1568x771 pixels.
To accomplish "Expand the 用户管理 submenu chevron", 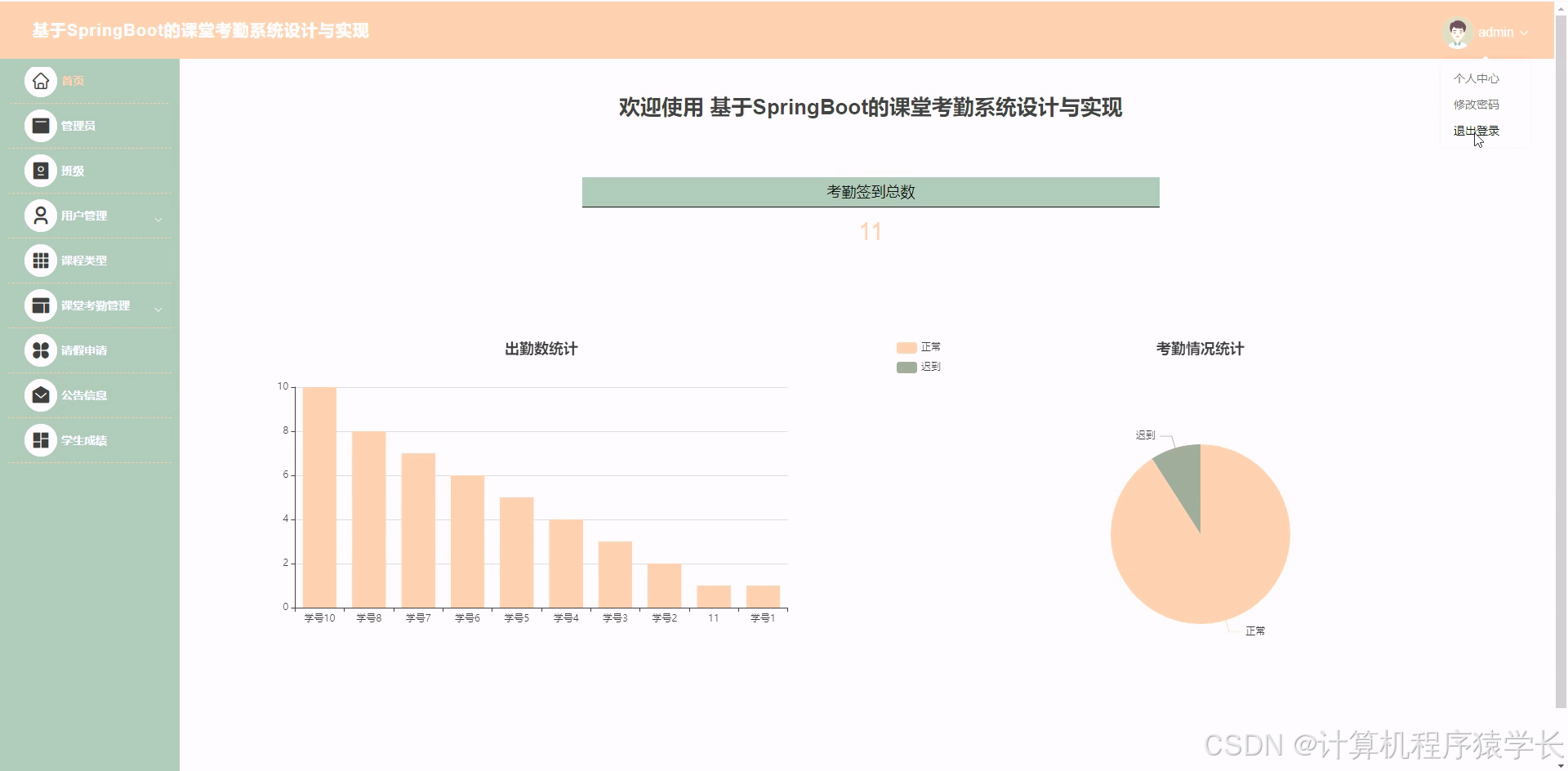I will 160,219.
